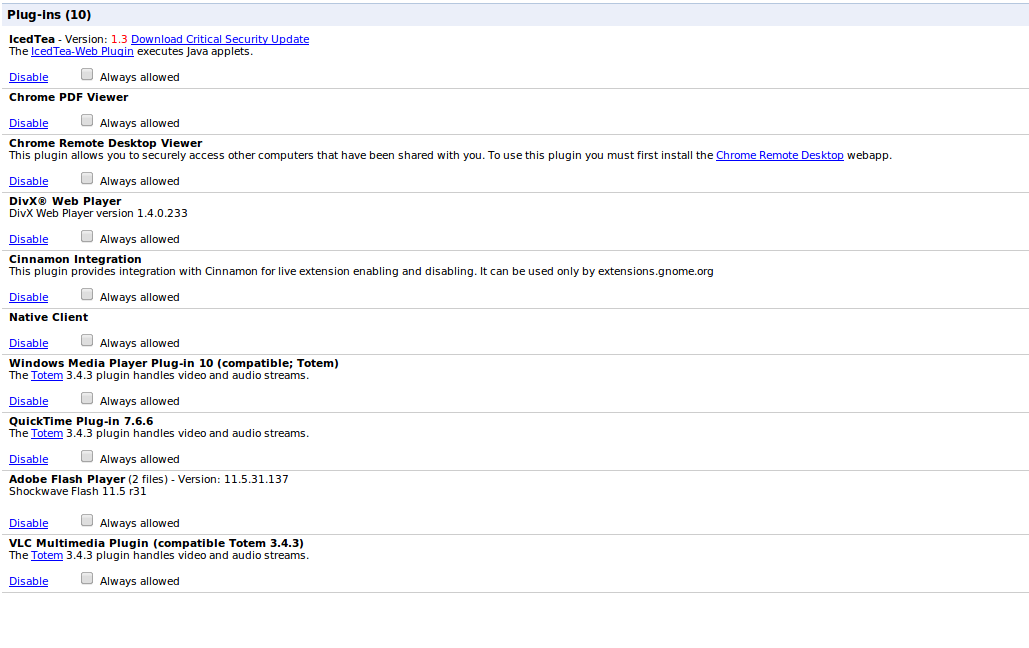1029x648 pixels.
Task: Disable the QuickTime Plug-in 7.6.6
Action: pyautogui.click(x=28, y=460)
